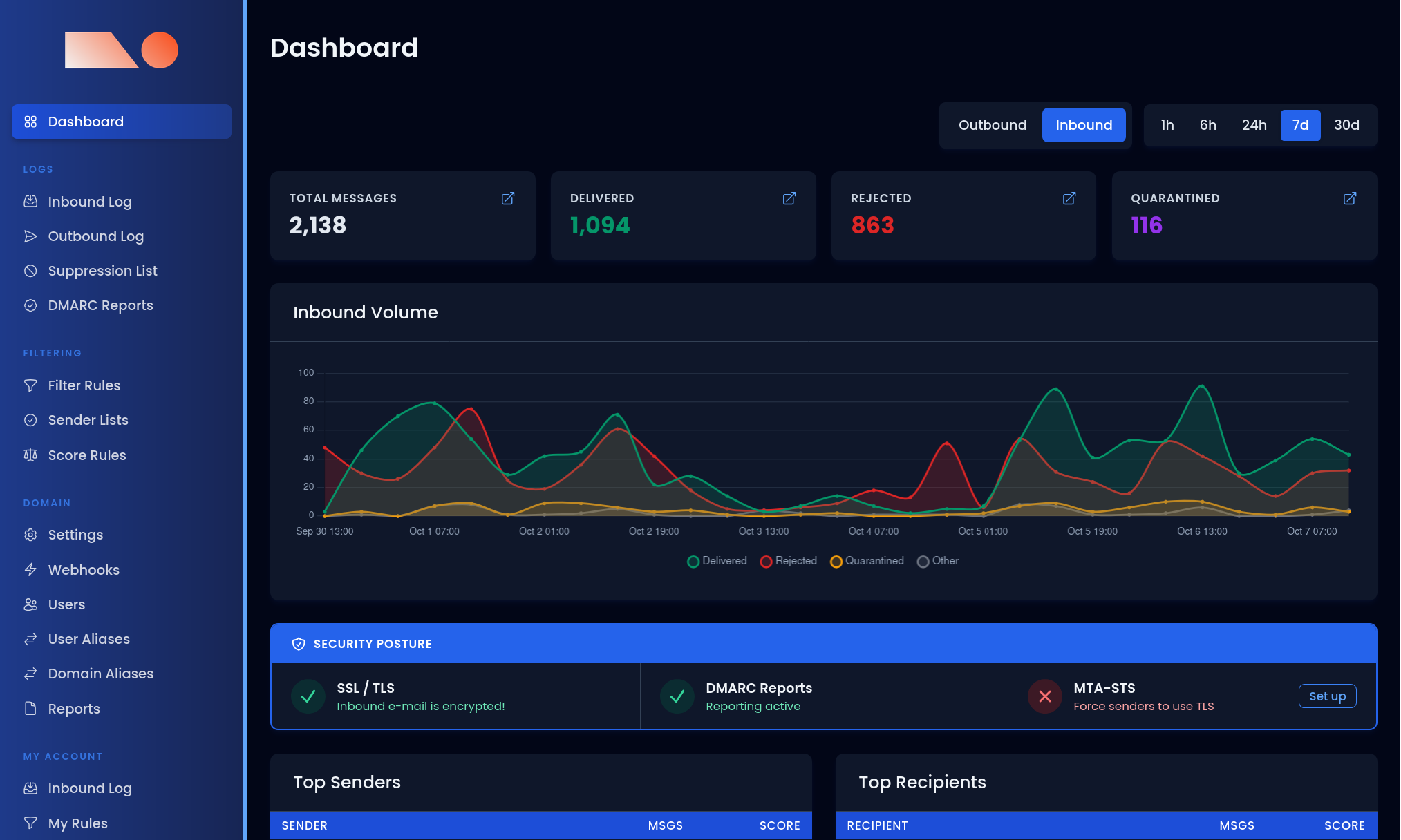This screenshot has height=840, width=1401.
Task: Click the Users people icon
Action: (30, 604)
